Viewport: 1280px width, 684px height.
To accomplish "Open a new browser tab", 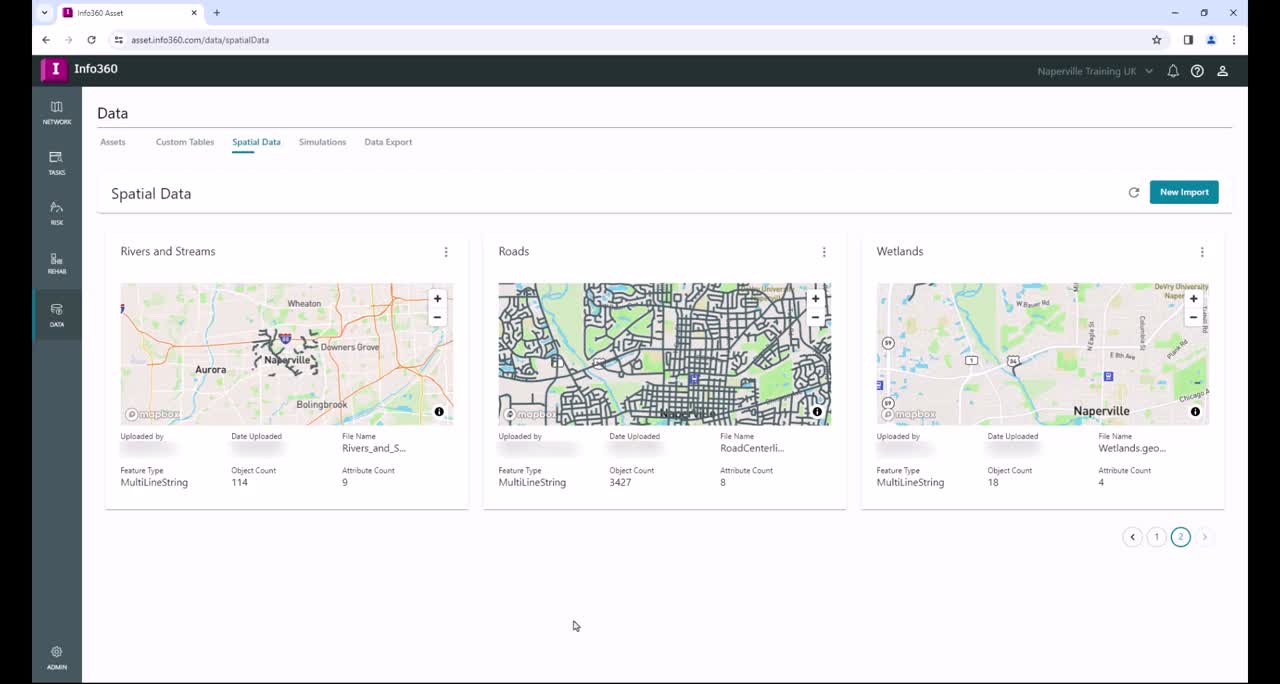I will [217, 13].
